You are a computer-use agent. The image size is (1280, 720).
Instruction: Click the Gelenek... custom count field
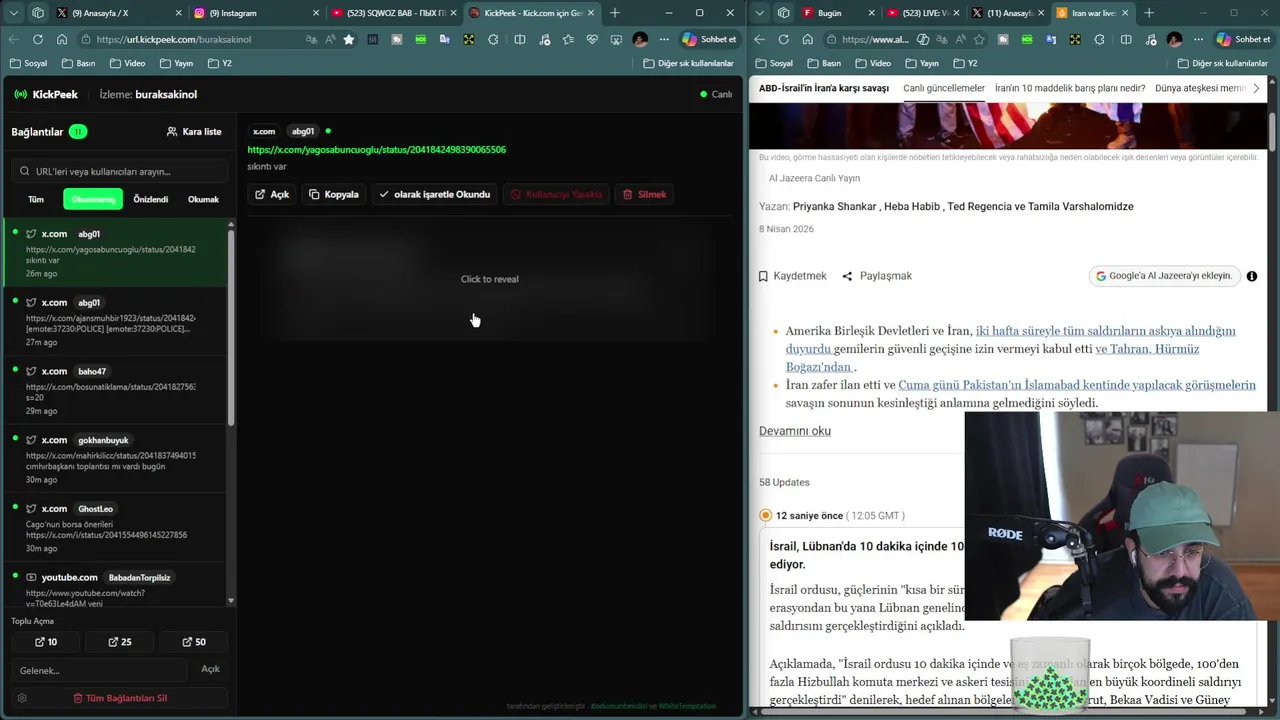(99, 670)
